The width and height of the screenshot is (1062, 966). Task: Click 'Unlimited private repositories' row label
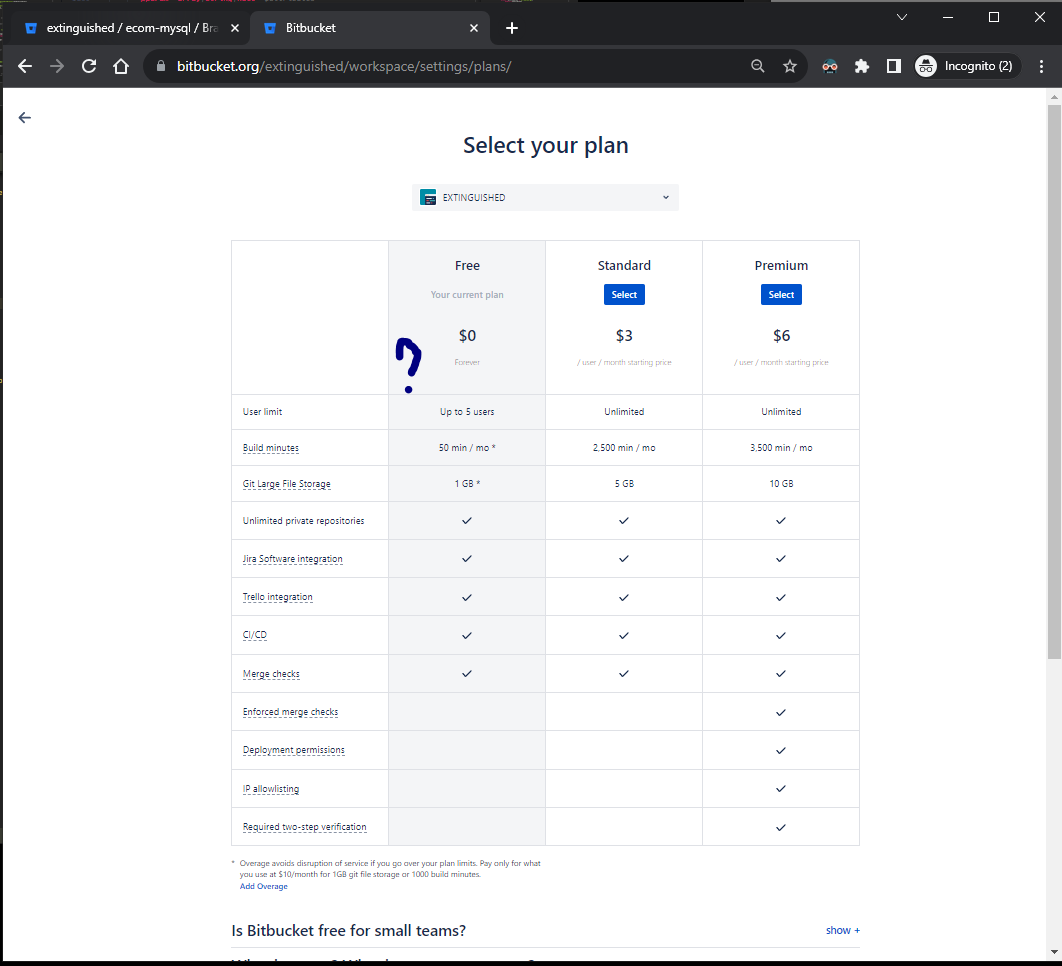[303, 521]
